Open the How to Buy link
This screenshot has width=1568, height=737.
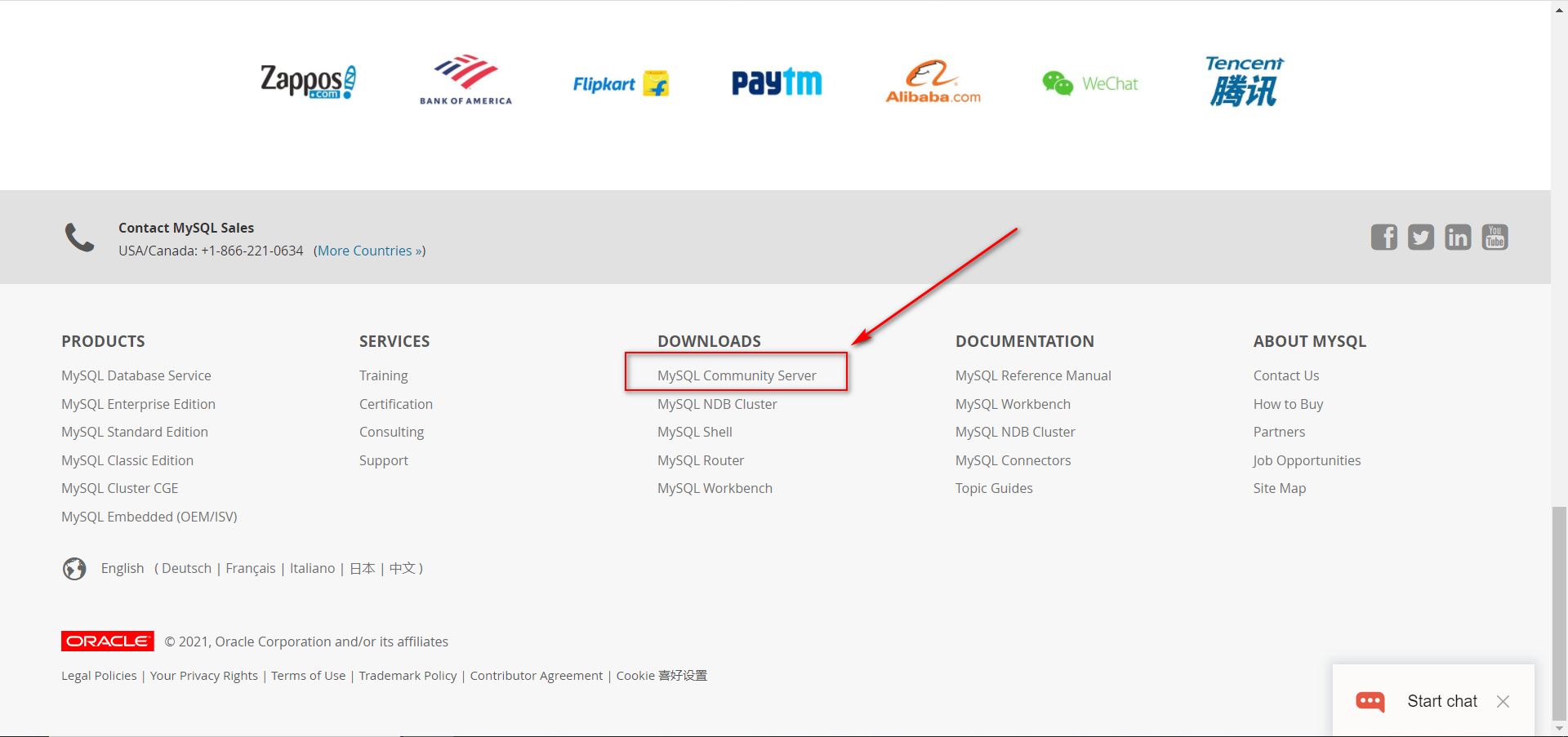pyautogui.click(x=1288, y=404)
